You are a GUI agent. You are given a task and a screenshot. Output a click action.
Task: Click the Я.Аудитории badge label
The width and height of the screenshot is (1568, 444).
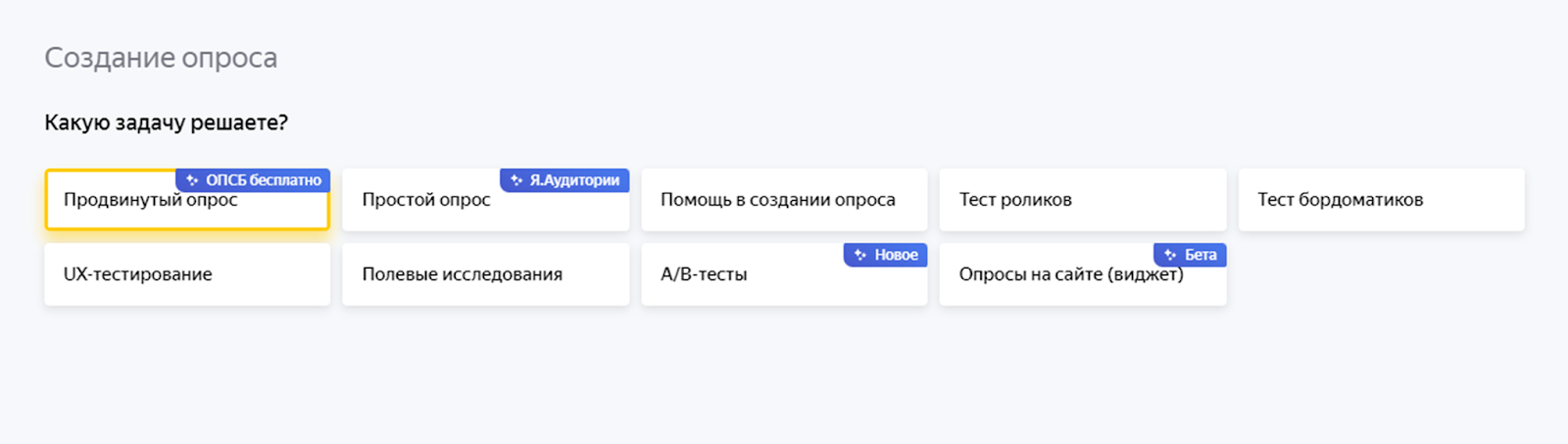(574, 180)
